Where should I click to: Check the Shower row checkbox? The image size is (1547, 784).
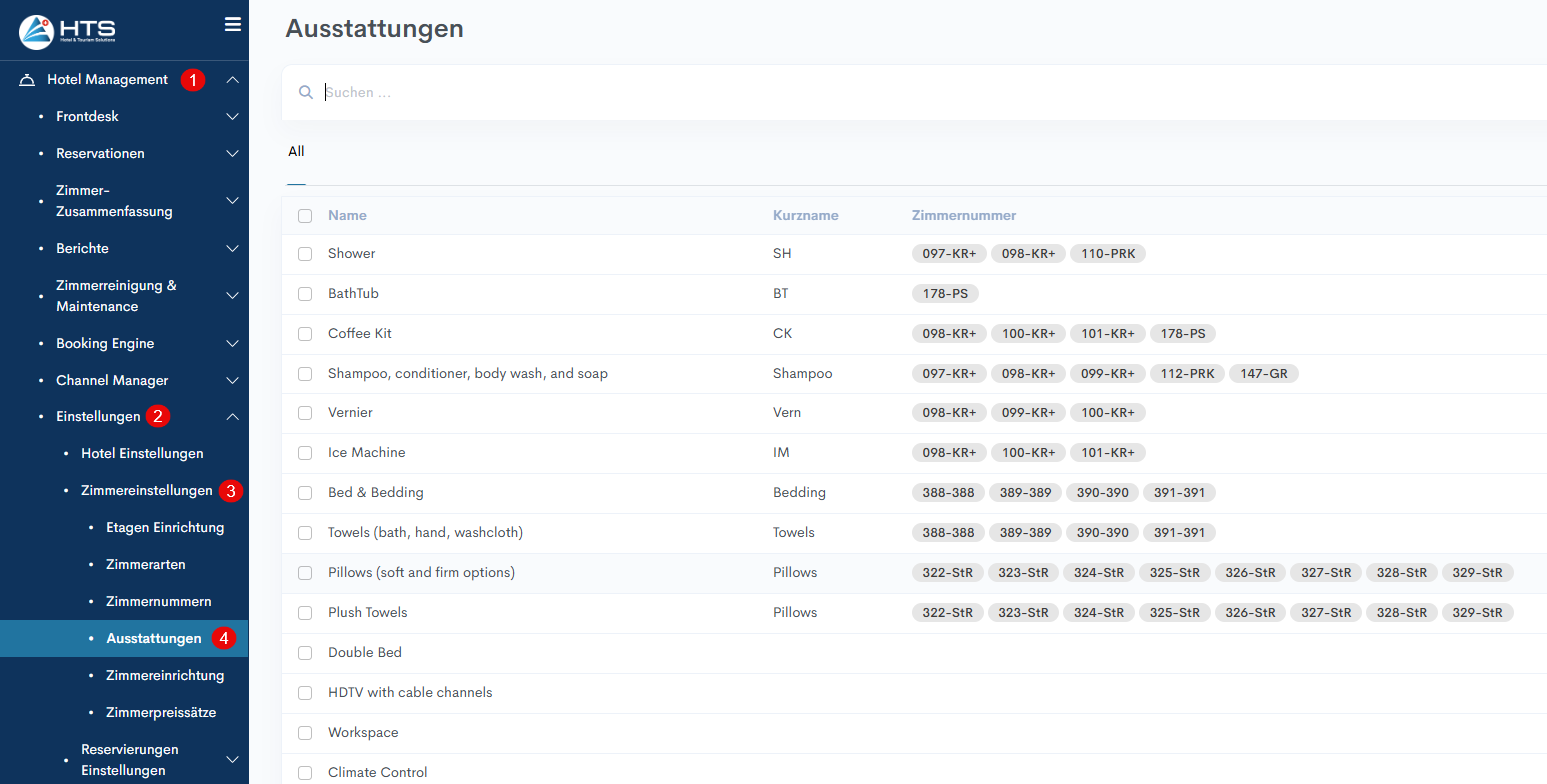305,254
